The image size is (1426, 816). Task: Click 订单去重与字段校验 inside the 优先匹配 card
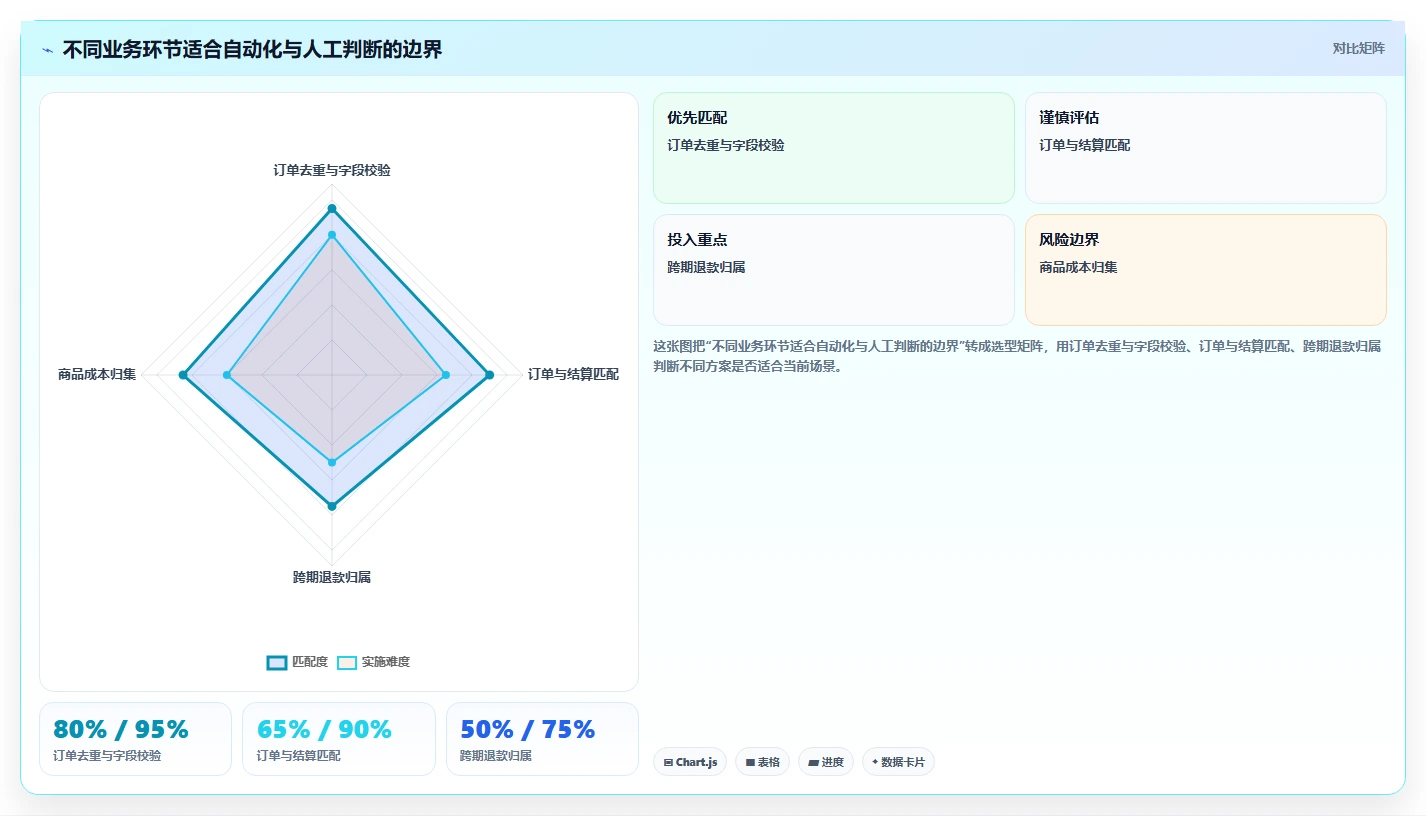pyautogui.click(x=726, y=145)
